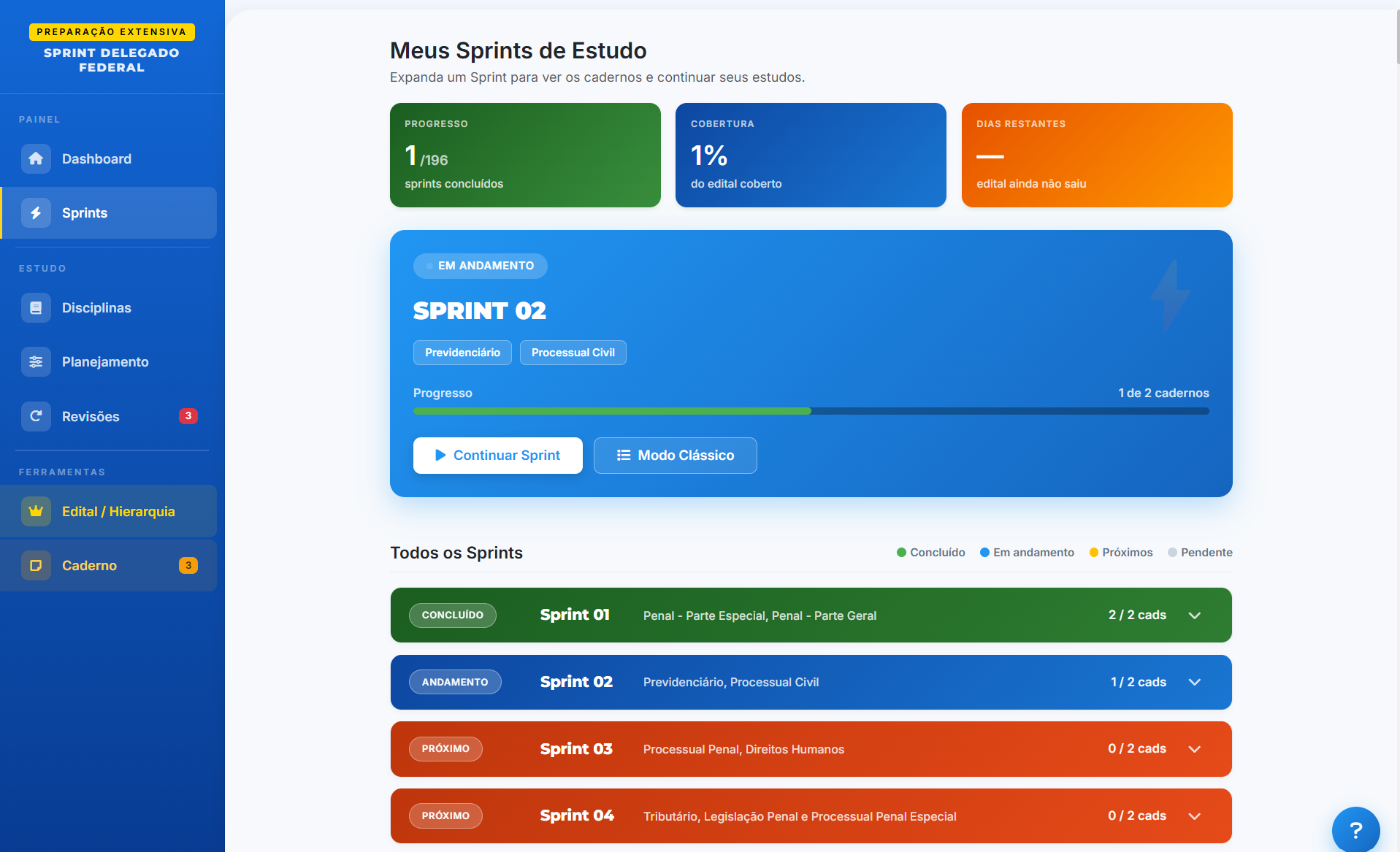The height and width of the screenshot is (852, 1400).
Task: Open the help question mark button
Action: point(1355,830)
